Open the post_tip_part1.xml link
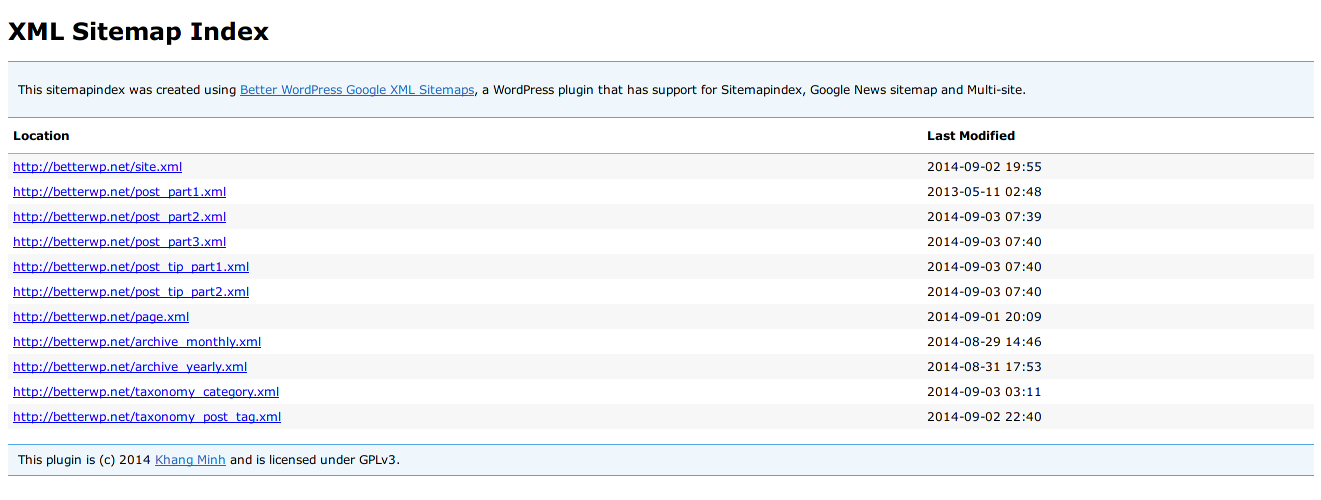The image size is (1321, 500). (131, 267)
